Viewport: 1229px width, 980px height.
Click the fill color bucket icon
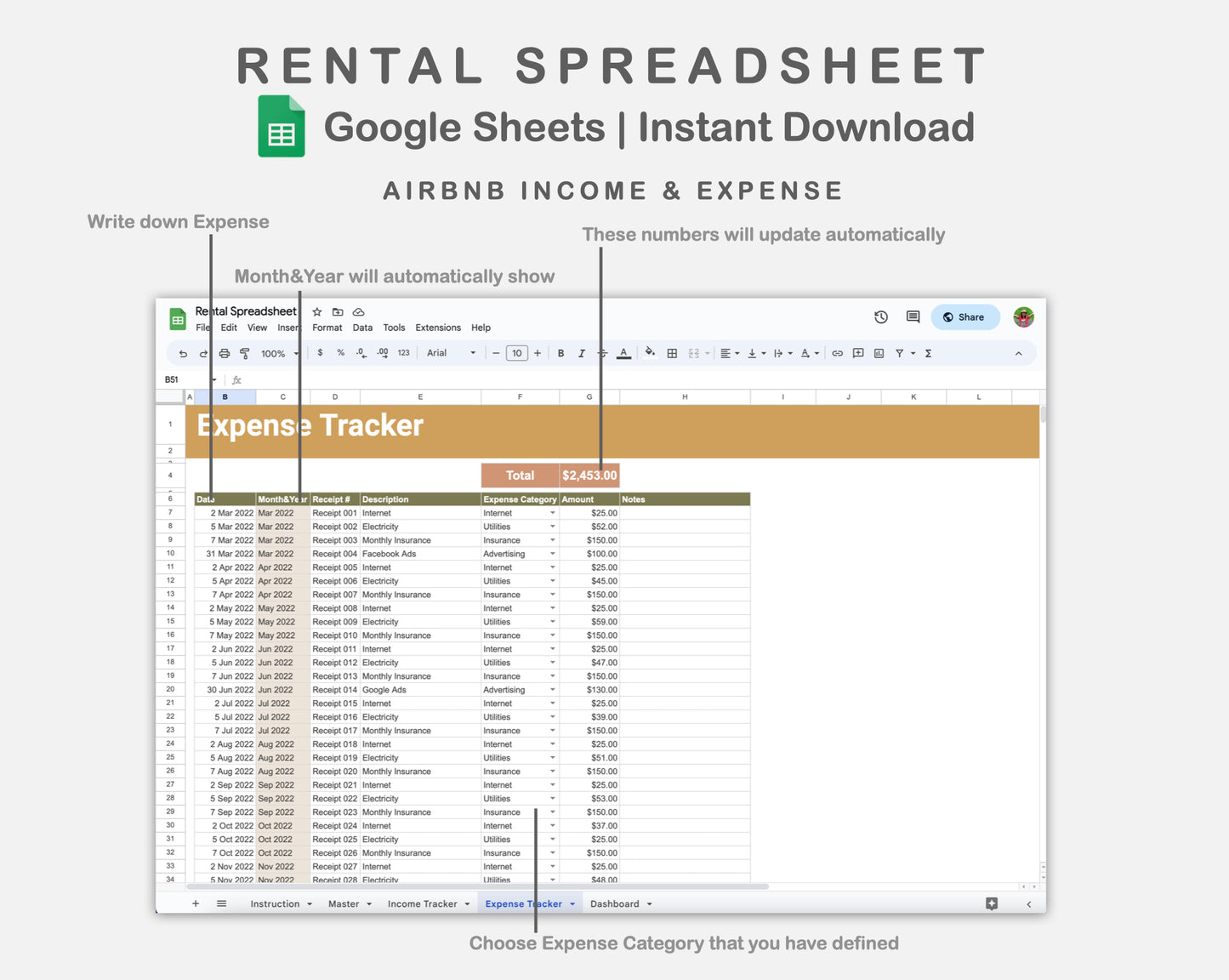649,352
